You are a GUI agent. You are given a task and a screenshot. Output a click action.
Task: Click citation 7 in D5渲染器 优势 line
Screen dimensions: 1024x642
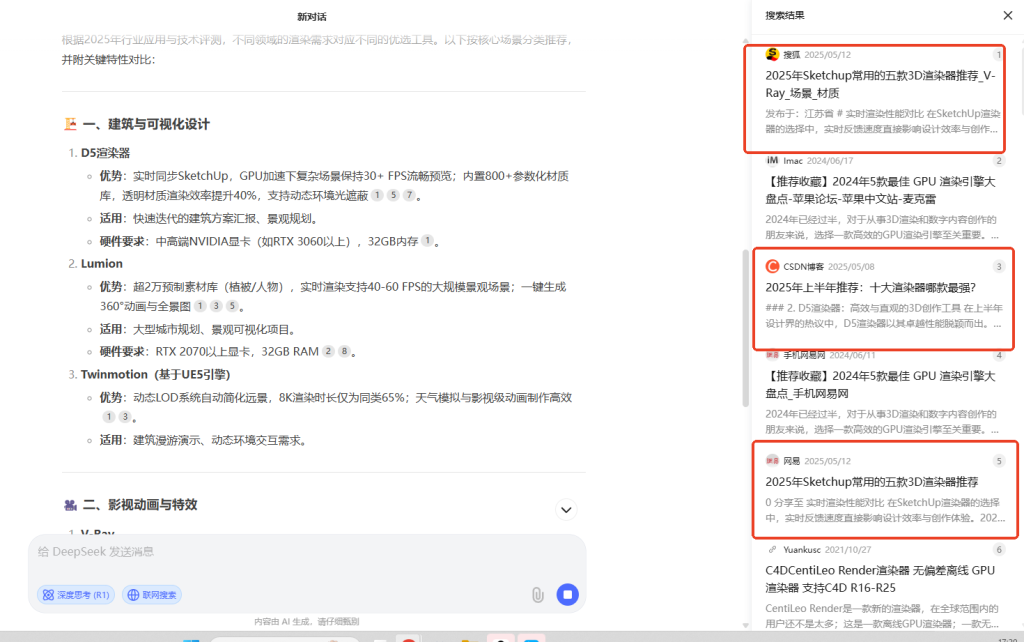409,195
